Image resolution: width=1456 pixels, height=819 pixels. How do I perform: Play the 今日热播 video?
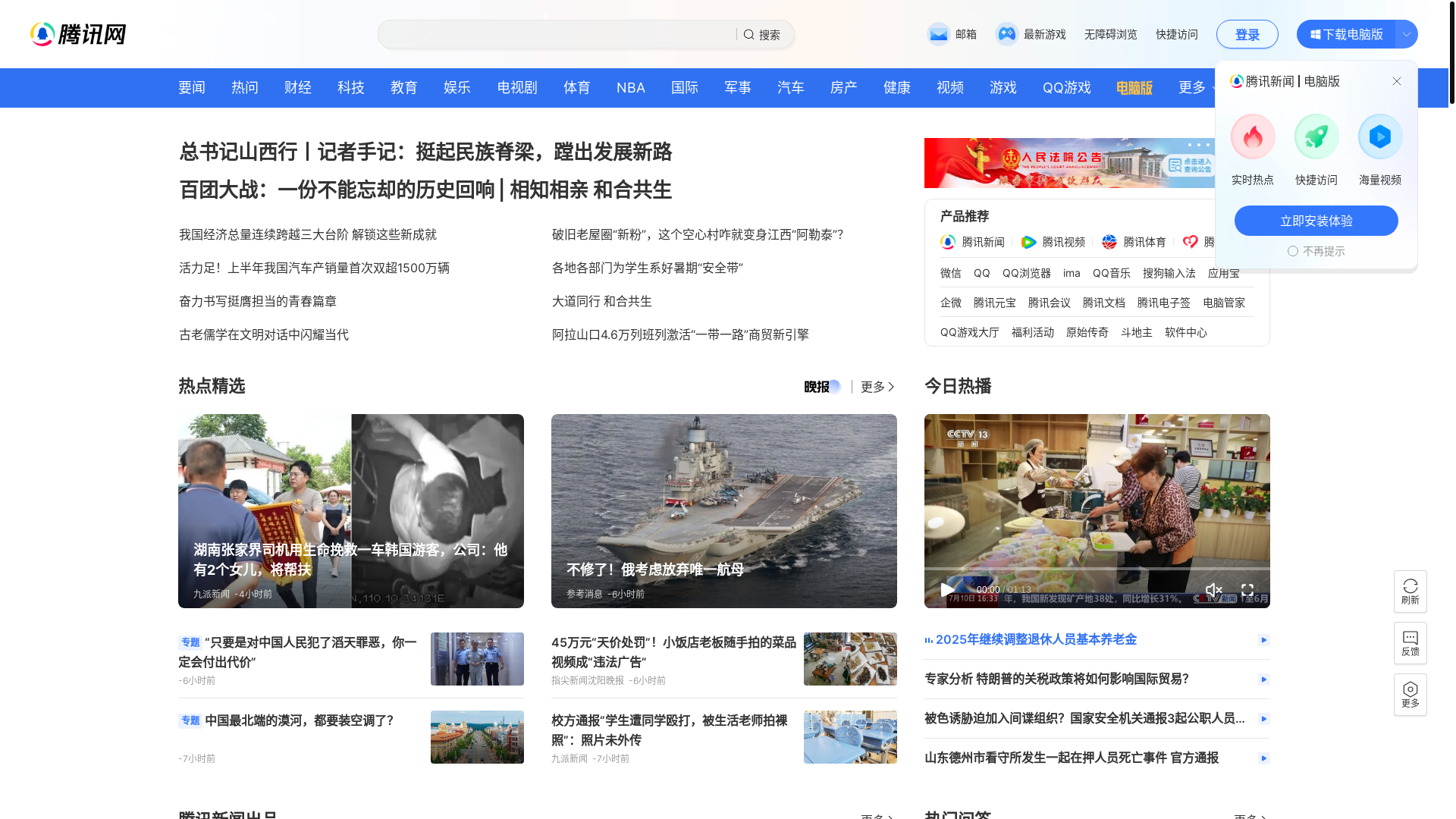click(947, 589)
